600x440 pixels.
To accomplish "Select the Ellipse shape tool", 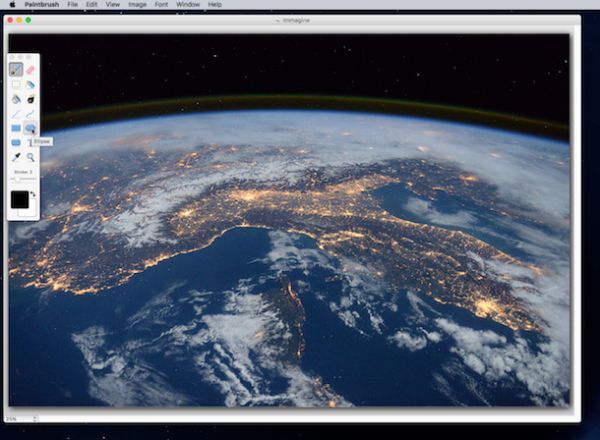I will [31, 129].
